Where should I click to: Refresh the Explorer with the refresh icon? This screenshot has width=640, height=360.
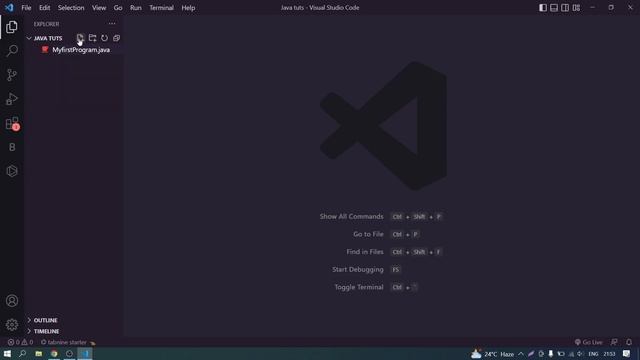tap(104, 38)
